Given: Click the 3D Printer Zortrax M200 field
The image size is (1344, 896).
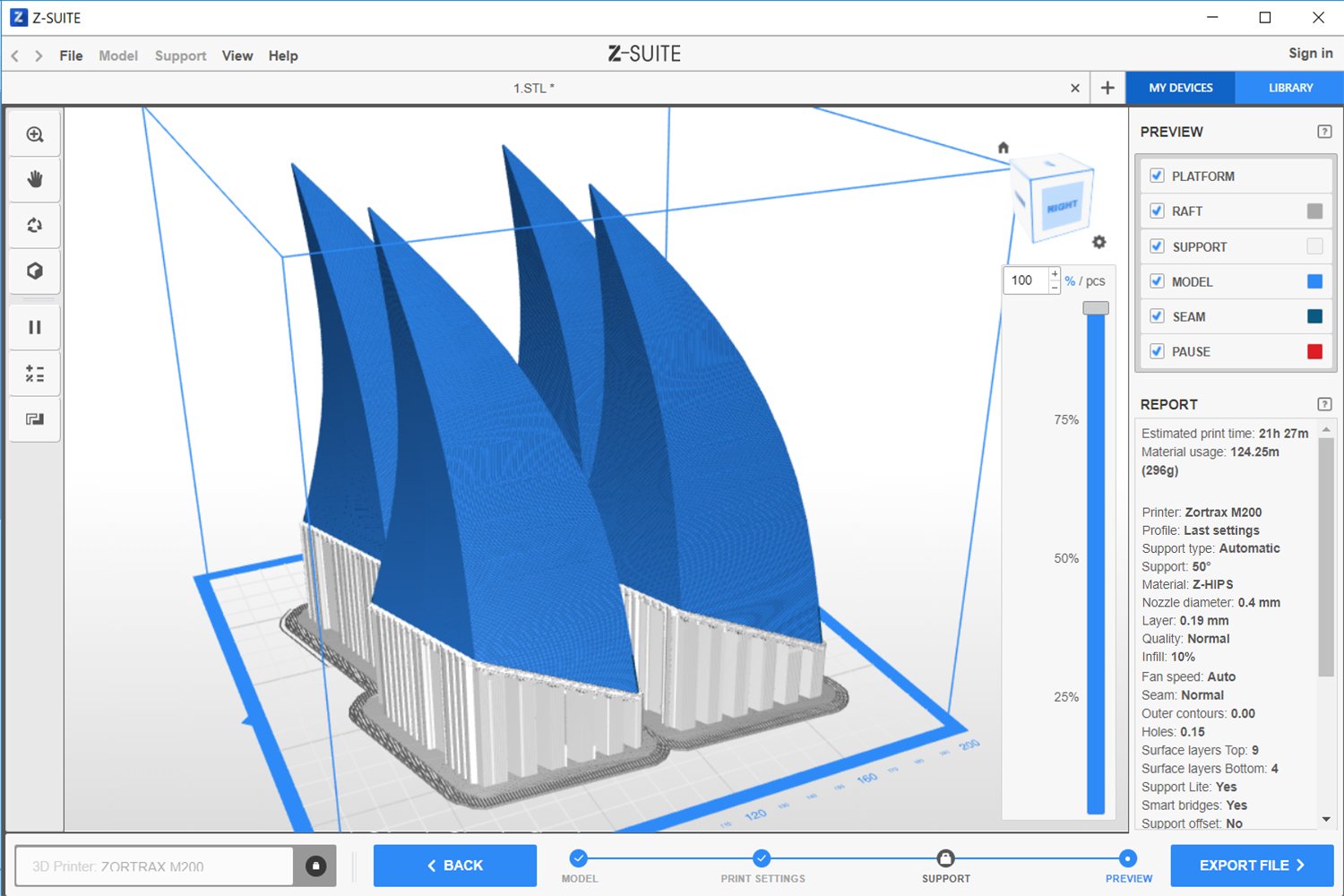Looking at the screenshot, I should [154, 866].
